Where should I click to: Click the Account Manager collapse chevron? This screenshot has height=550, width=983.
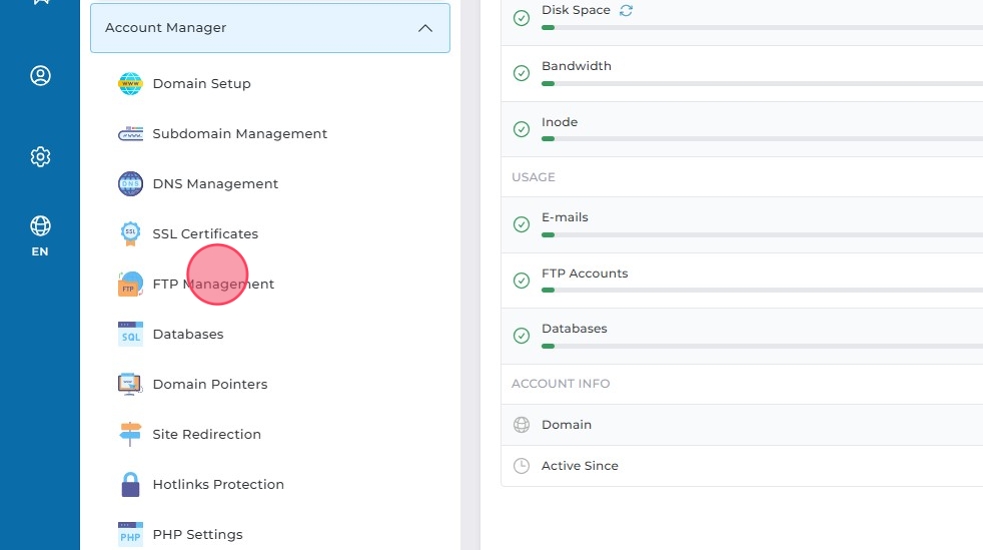tap(425, 28)
